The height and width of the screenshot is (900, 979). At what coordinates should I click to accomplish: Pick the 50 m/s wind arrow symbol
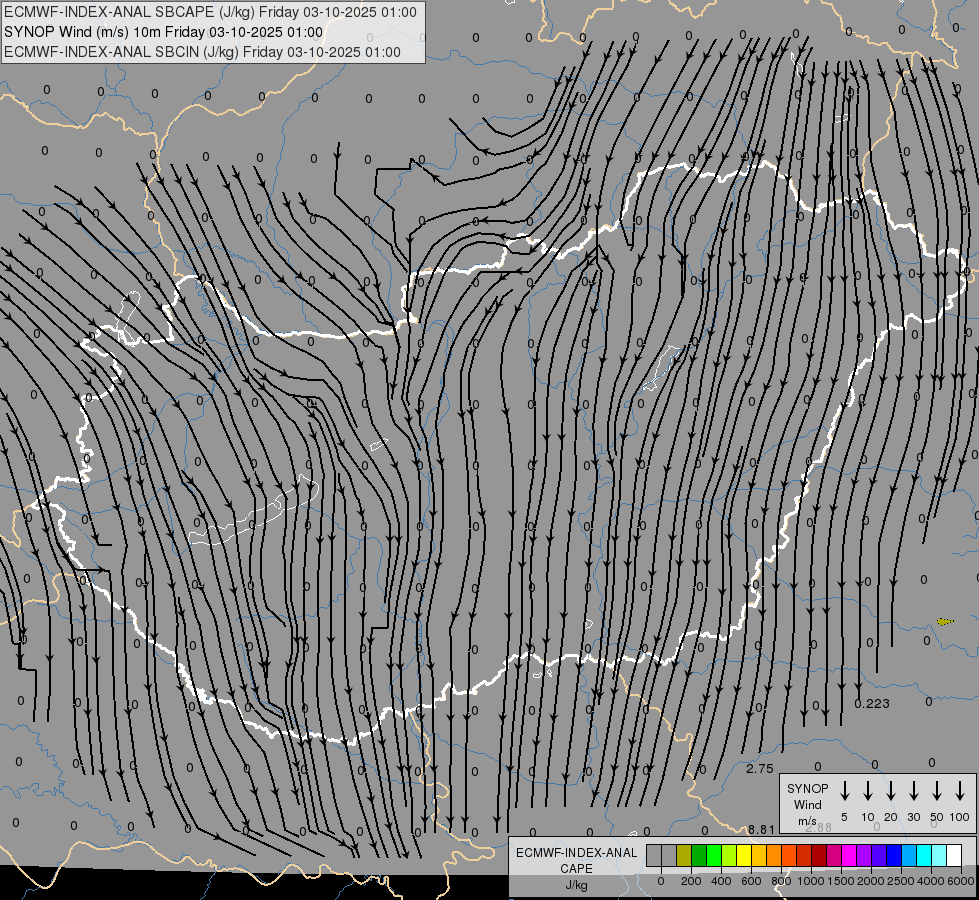(x=937, y=792)
